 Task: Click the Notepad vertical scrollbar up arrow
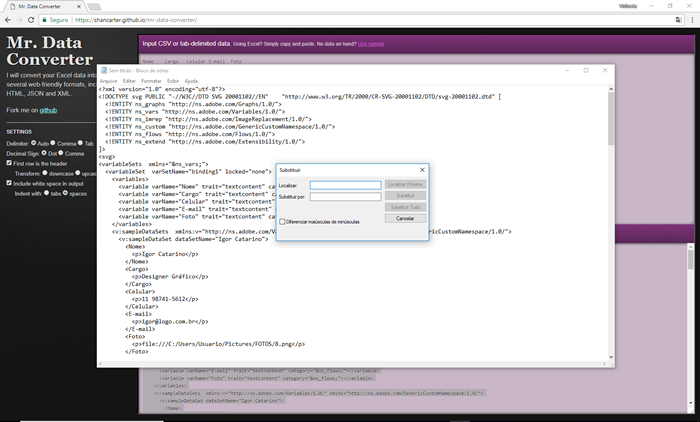tap(611, 89)
